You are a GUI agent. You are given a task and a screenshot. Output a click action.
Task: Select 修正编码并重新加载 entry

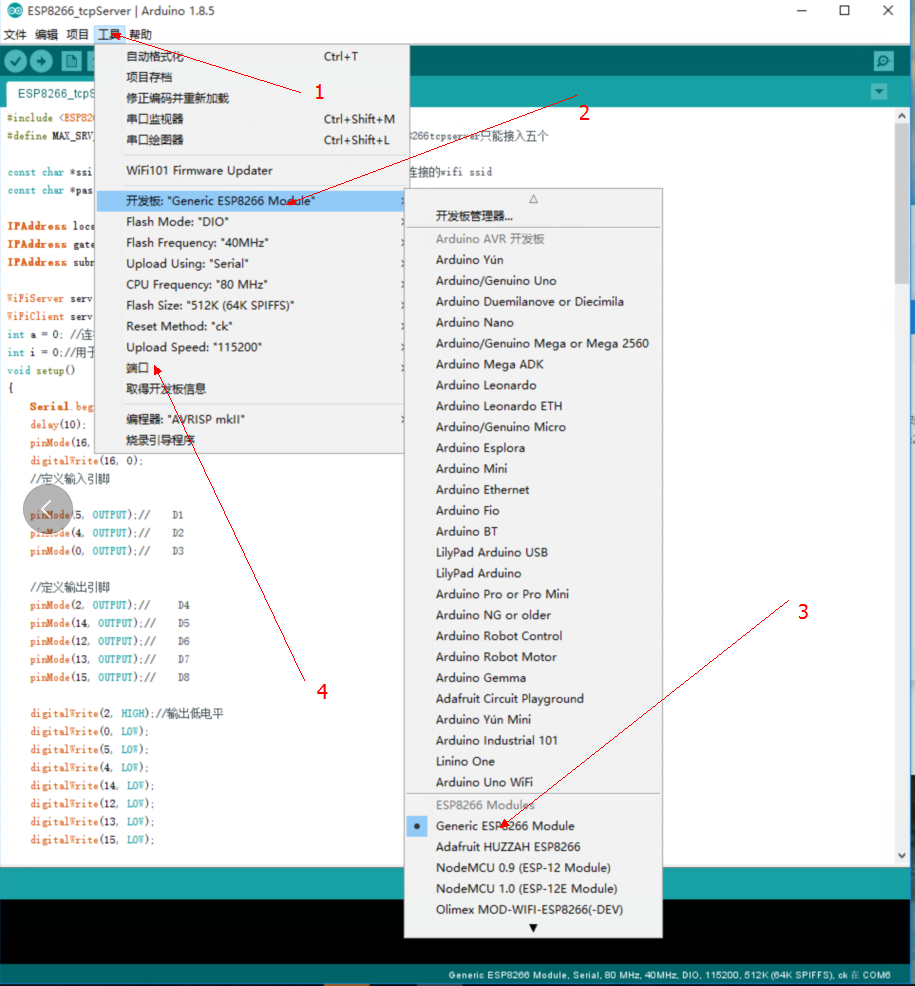(x=252, y=98)
